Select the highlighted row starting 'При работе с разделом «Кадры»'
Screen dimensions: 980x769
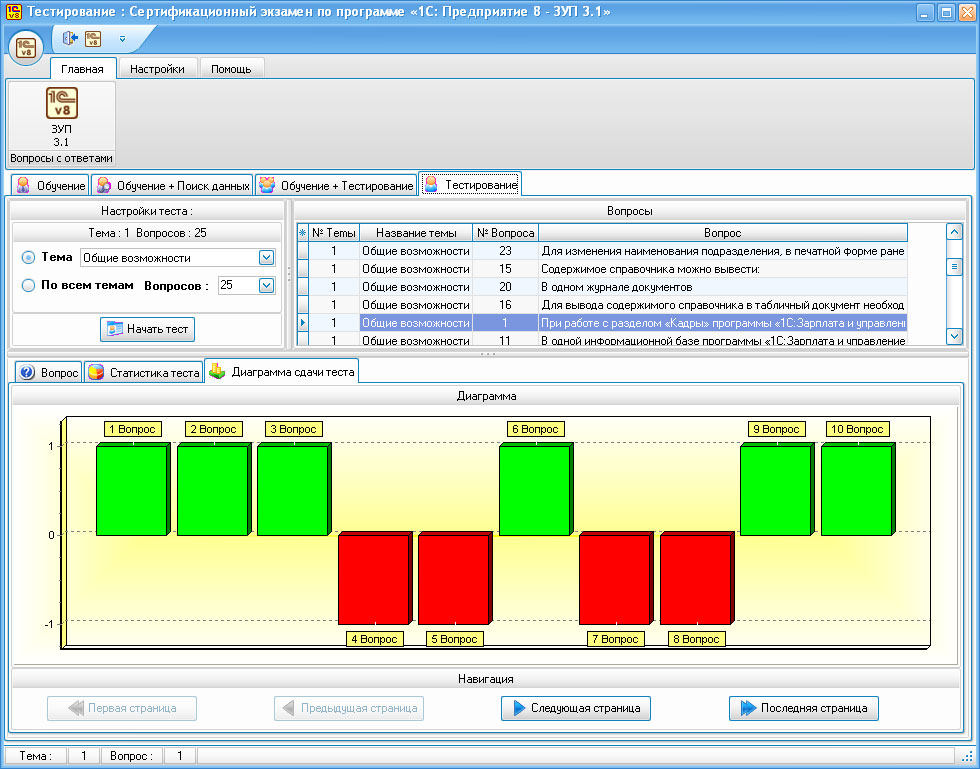[x=601, y=323]
